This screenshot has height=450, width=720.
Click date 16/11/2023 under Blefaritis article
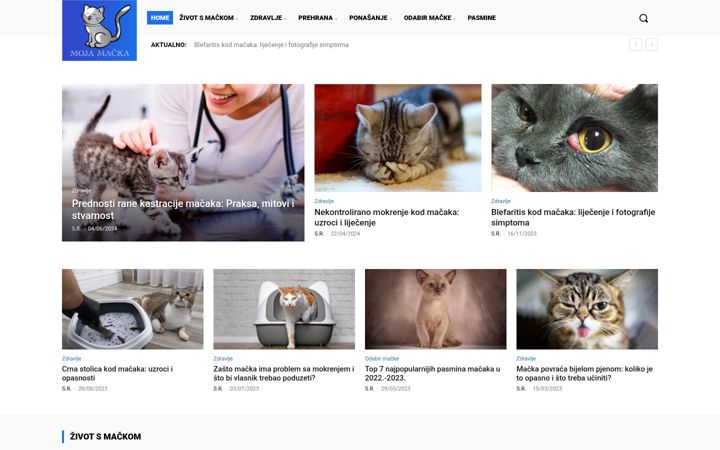click(522, 234)
